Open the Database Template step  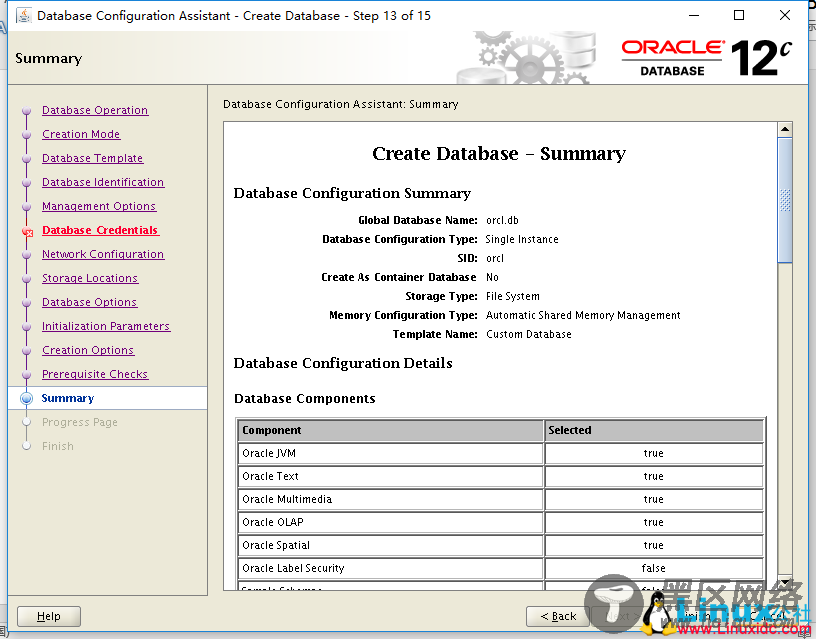(92, 158)
